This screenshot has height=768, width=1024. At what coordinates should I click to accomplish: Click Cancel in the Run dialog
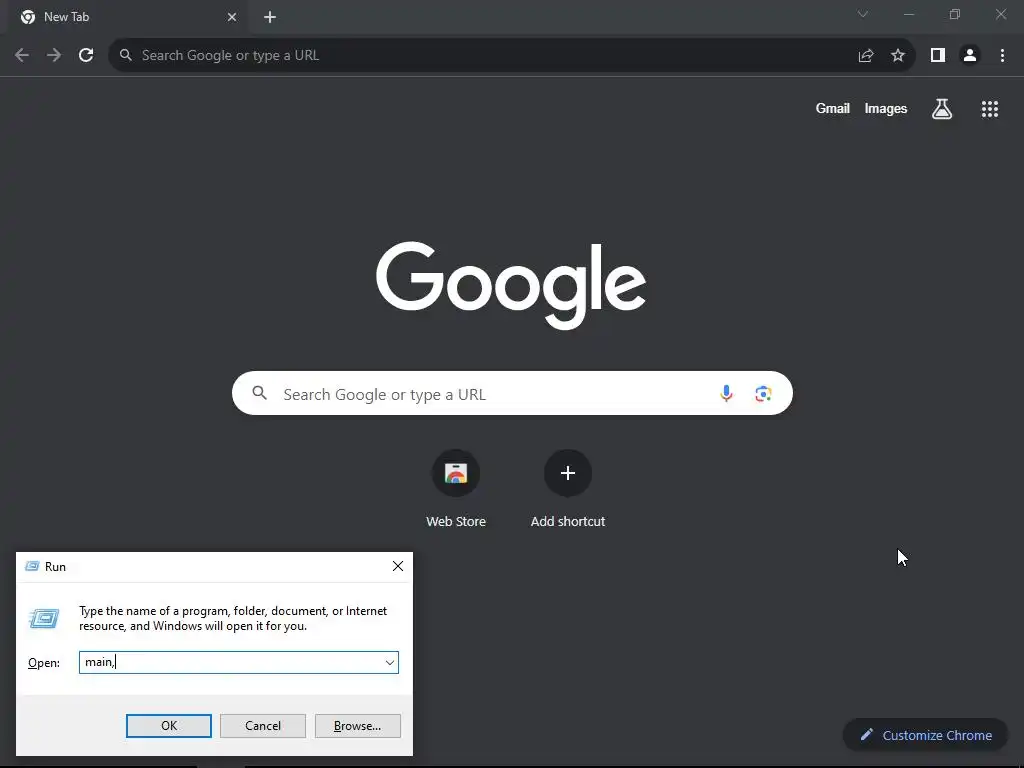pyautogui.click(x=263, y=726)
